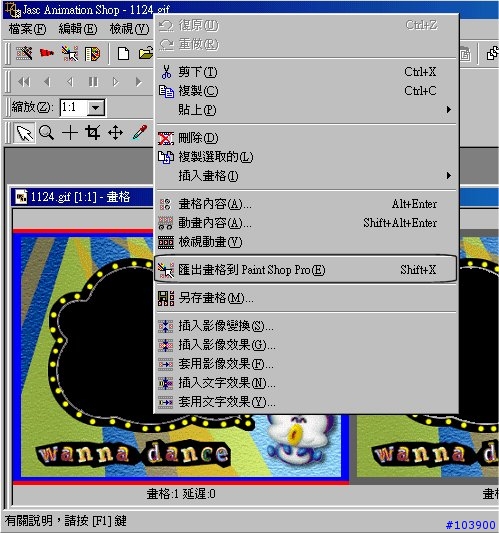Click the Banner Wizard red flag icon

(47, 53)
